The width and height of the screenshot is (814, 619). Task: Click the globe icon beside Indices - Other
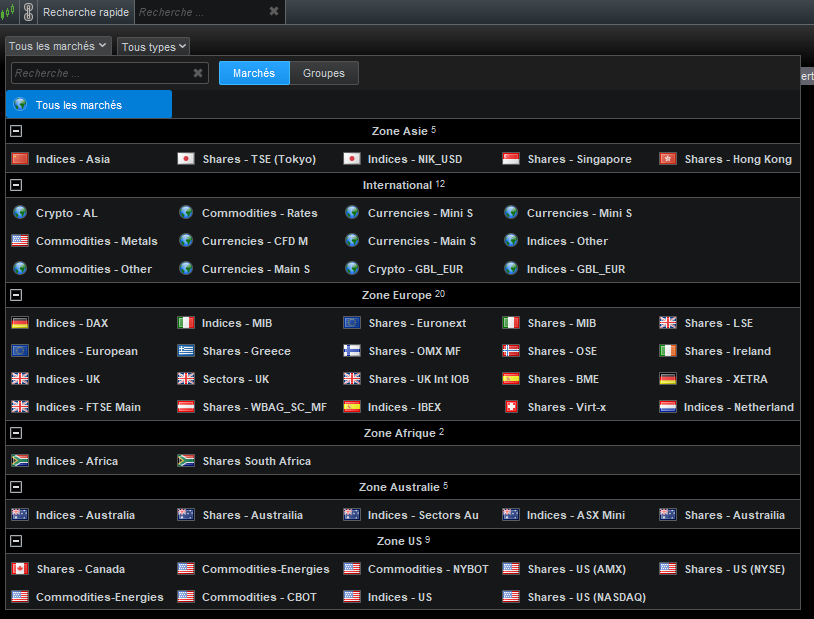(511, 240)
